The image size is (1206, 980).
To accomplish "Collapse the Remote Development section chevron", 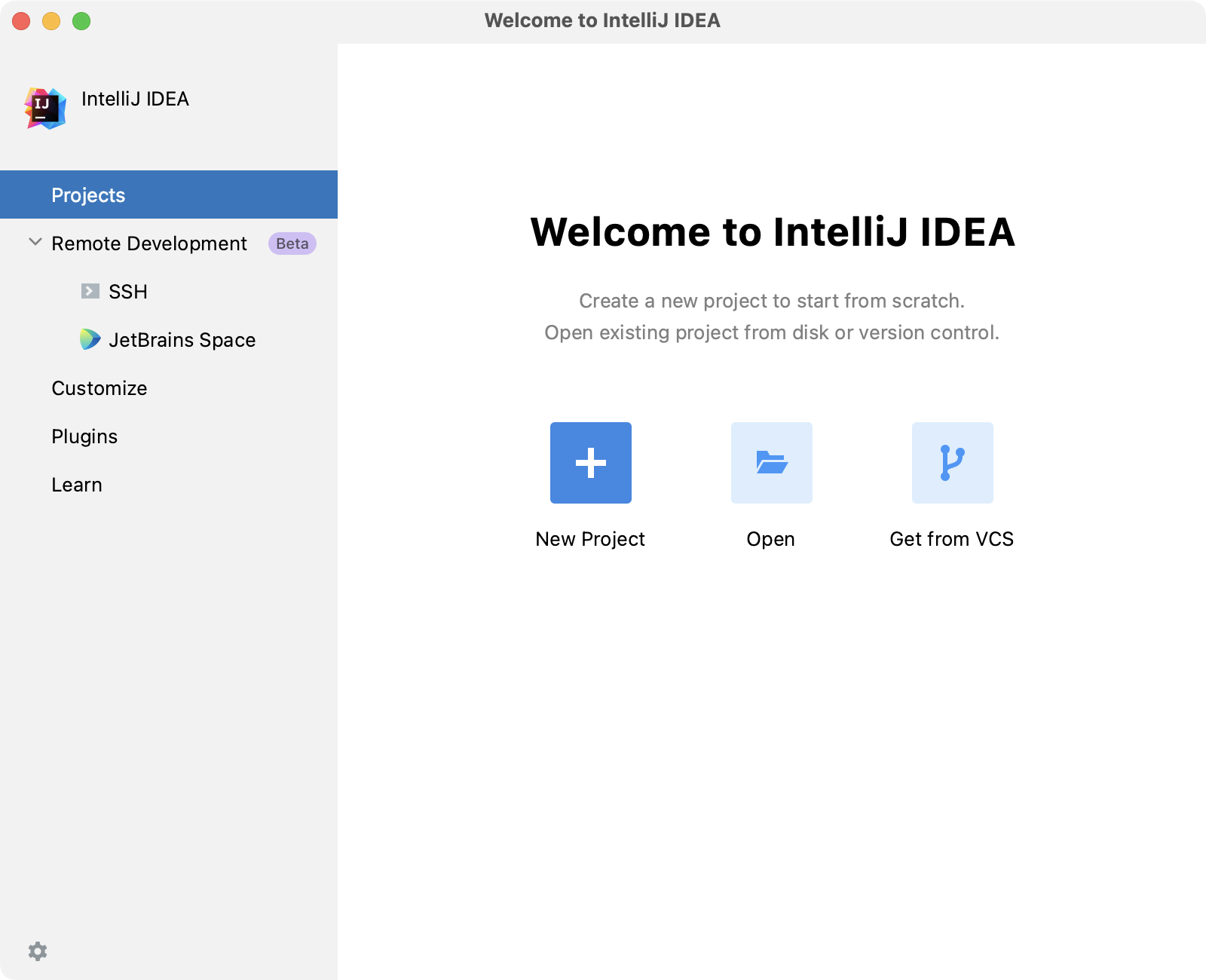I will click(35, 242).
